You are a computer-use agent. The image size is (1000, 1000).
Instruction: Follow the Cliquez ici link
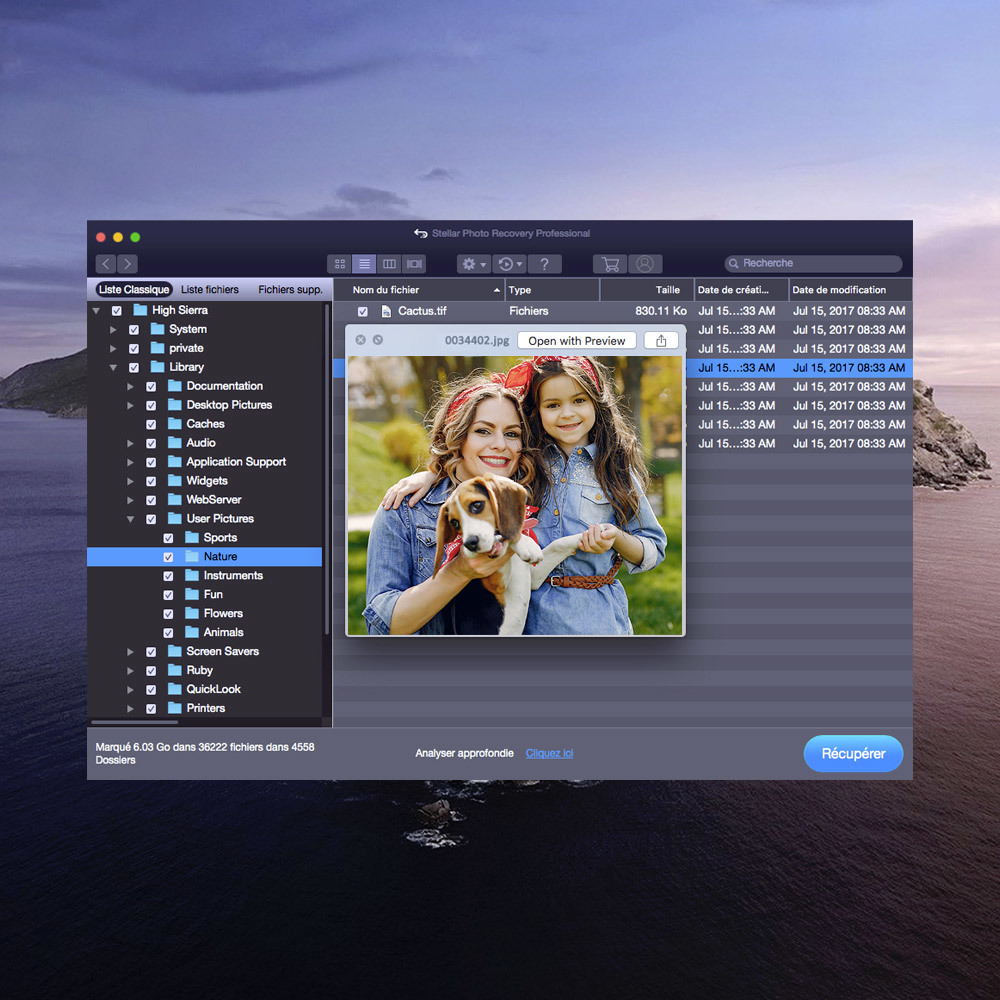(x=549, y=753)
